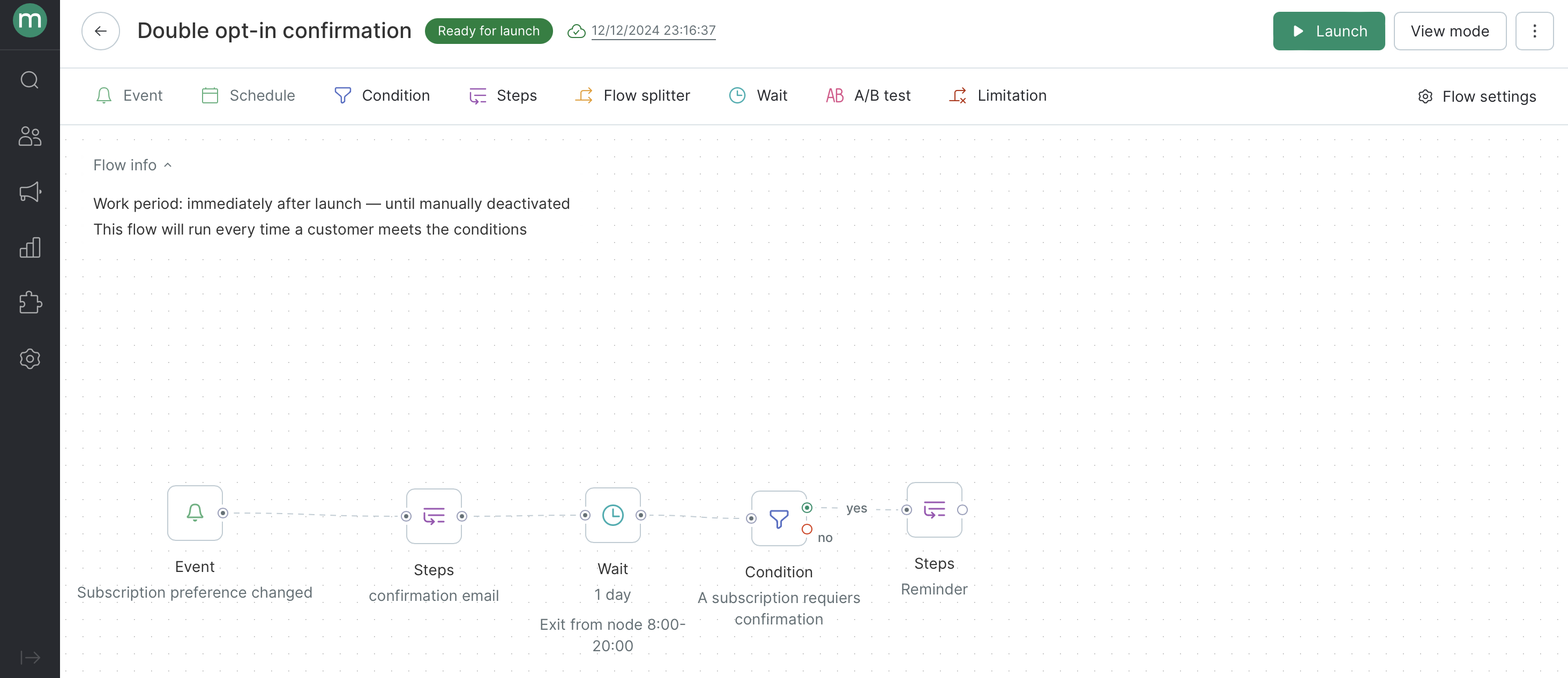Click the back navigation arrow
Image resolution: width=1568 pixels, height=678 pixels.
(101, 30)
